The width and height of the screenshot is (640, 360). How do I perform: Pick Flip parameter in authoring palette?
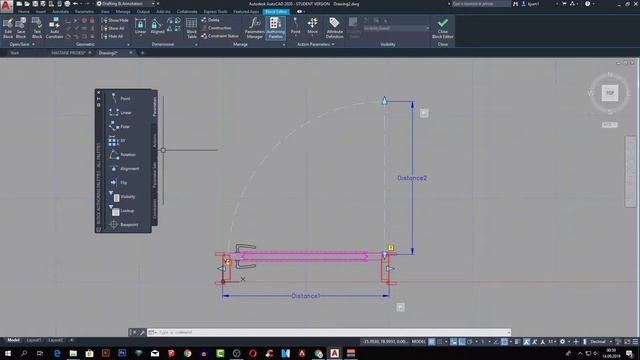point(118,182)
